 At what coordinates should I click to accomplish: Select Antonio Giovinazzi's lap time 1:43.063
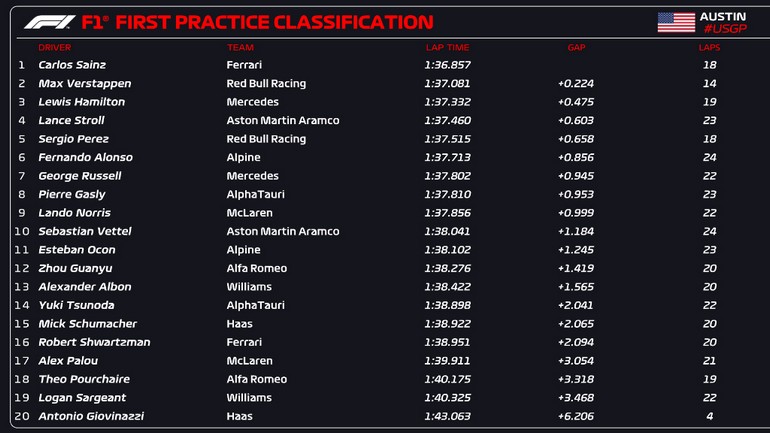(447, 416)
